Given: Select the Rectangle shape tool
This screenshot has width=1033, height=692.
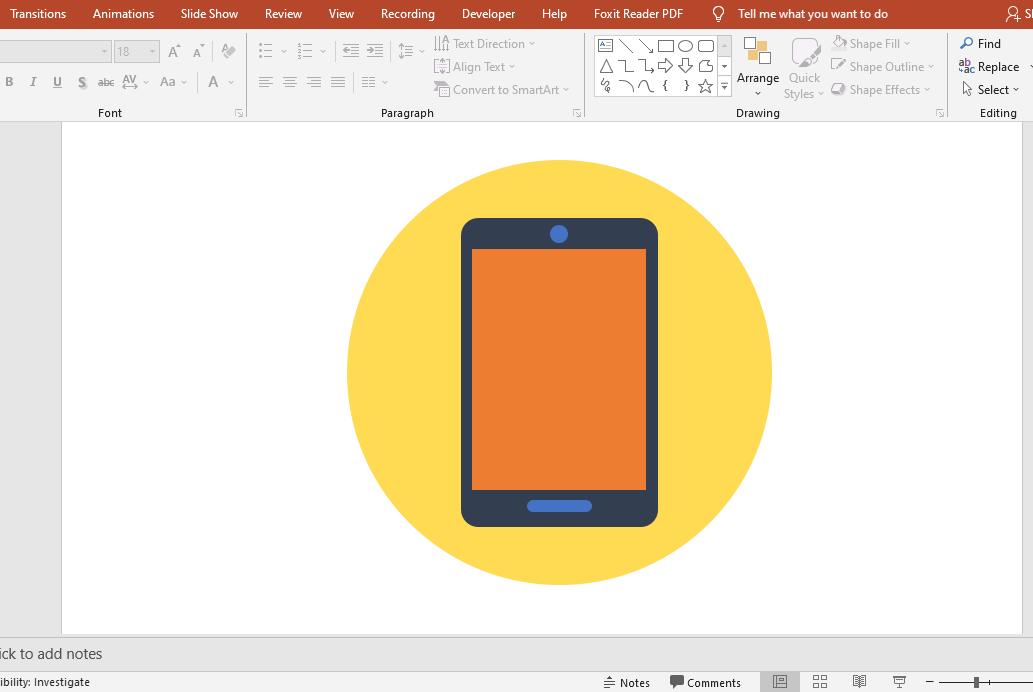Looking at the screenshot, I should (666, 44).
